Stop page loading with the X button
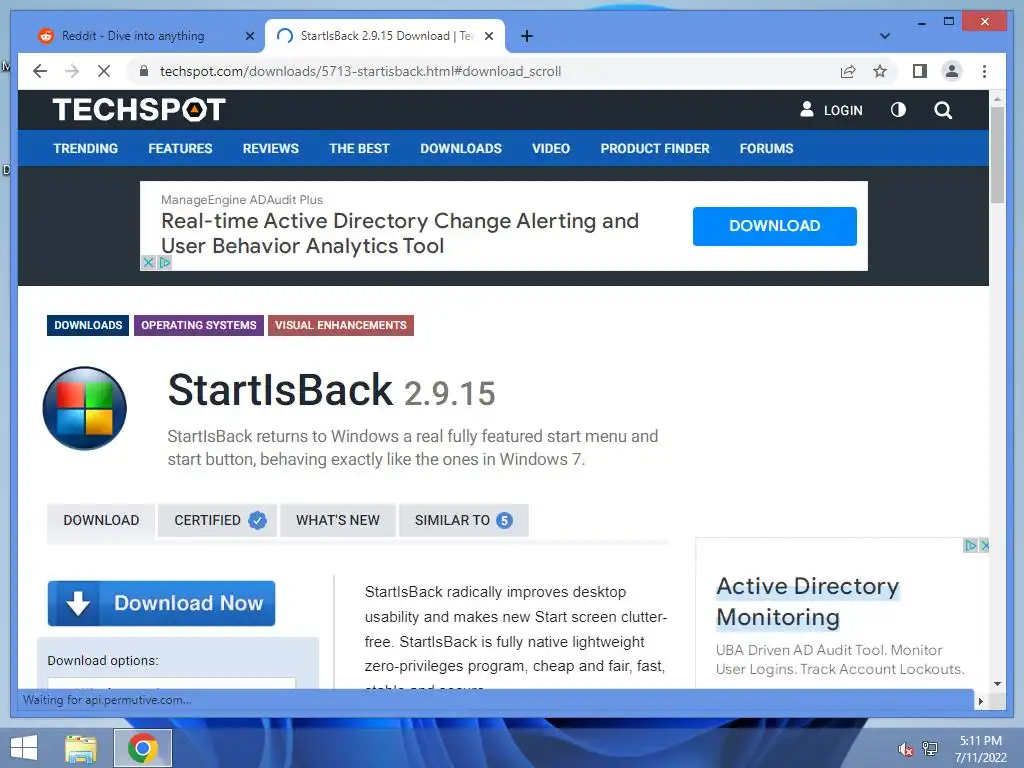The height and width of the screenshot is (768, 1024). point(104,71)
